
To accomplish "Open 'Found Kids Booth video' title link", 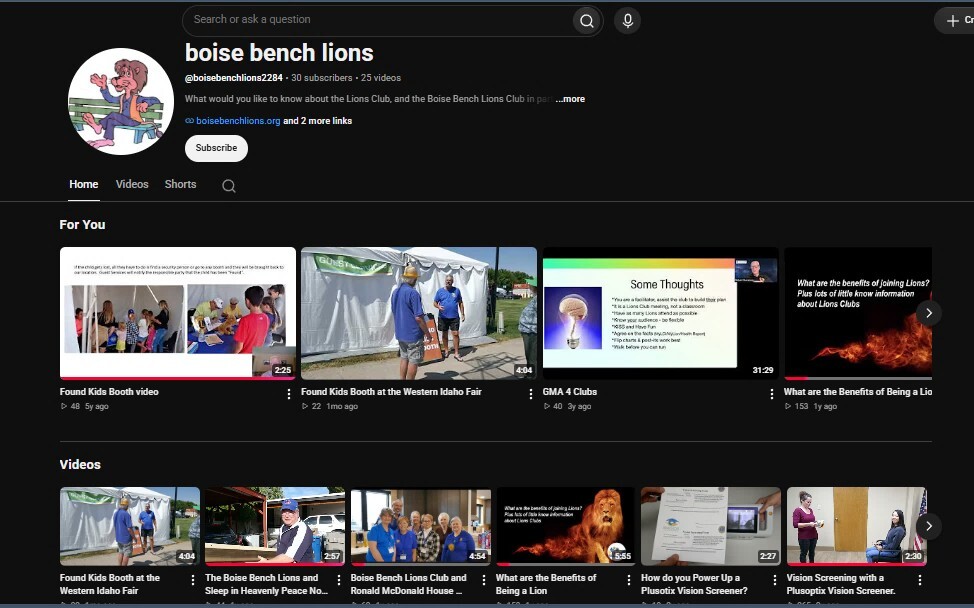I will coord(109,392).
